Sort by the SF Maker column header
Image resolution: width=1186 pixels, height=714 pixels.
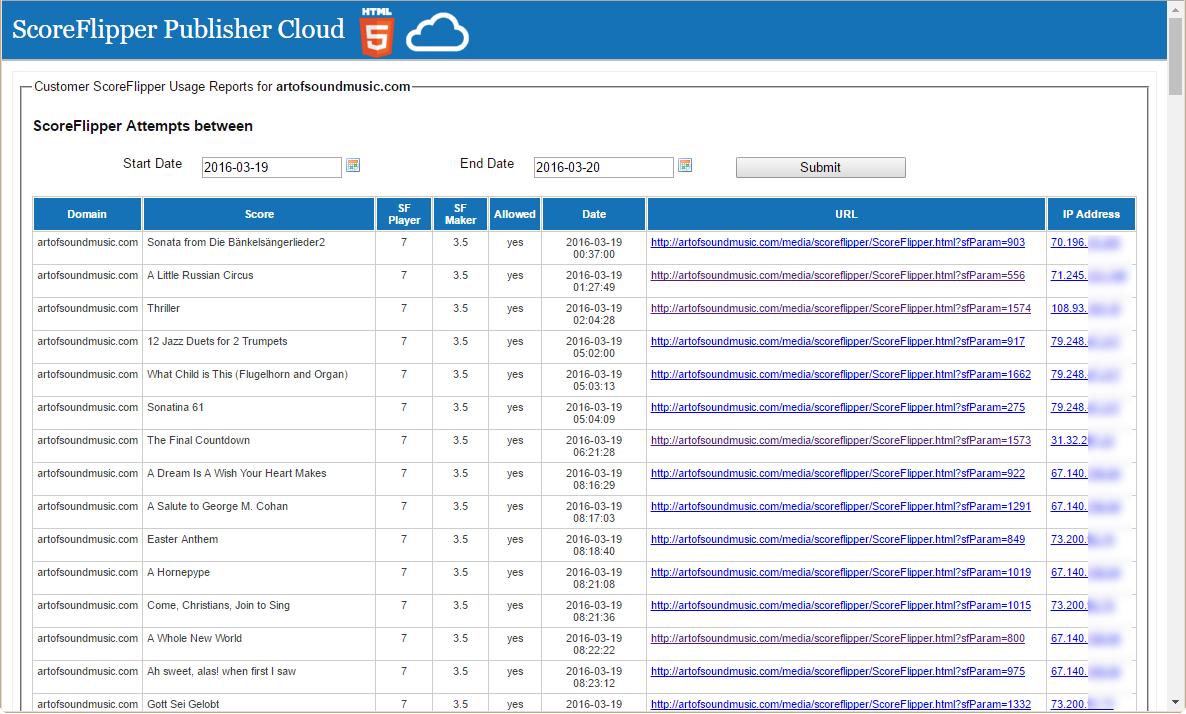point(461,214)
